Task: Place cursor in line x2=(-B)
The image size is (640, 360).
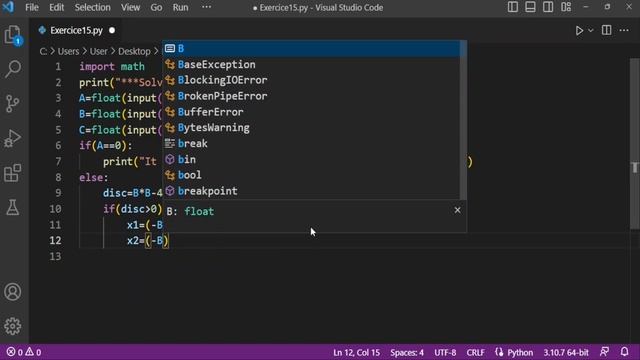Action: tap(148, 241)
